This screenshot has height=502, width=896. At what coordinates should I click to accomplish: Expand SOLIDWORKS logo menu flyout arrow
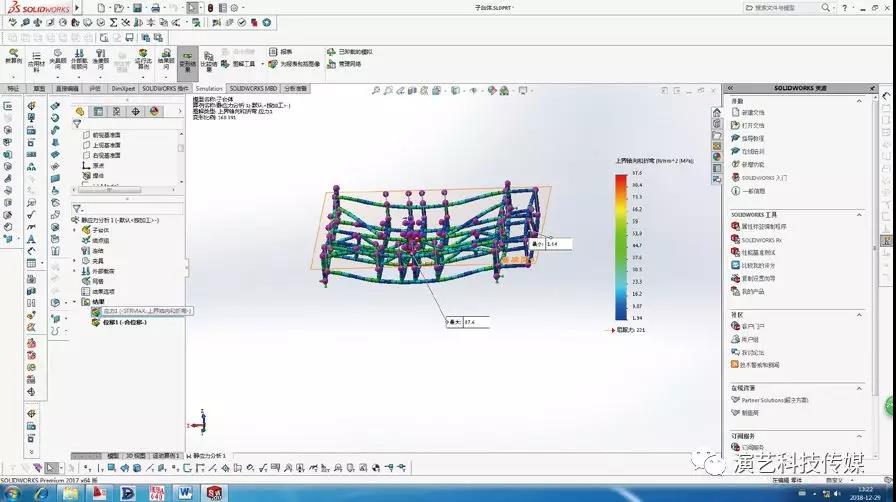pos(77,8)
